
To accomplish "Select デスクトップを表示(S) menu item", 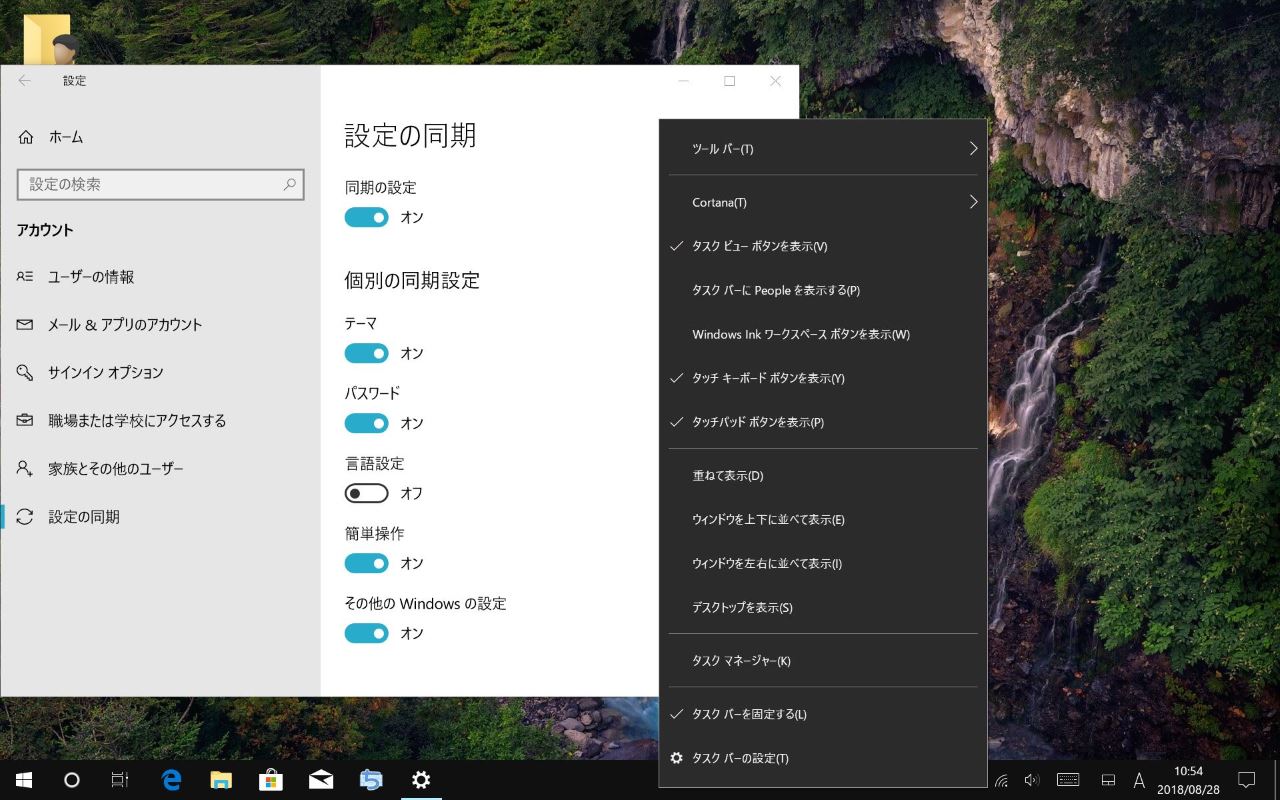I will [823, 608].
